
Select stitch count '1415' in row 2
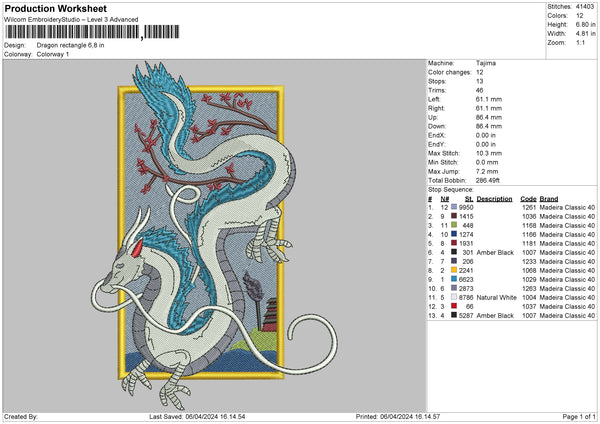(466, 216)
